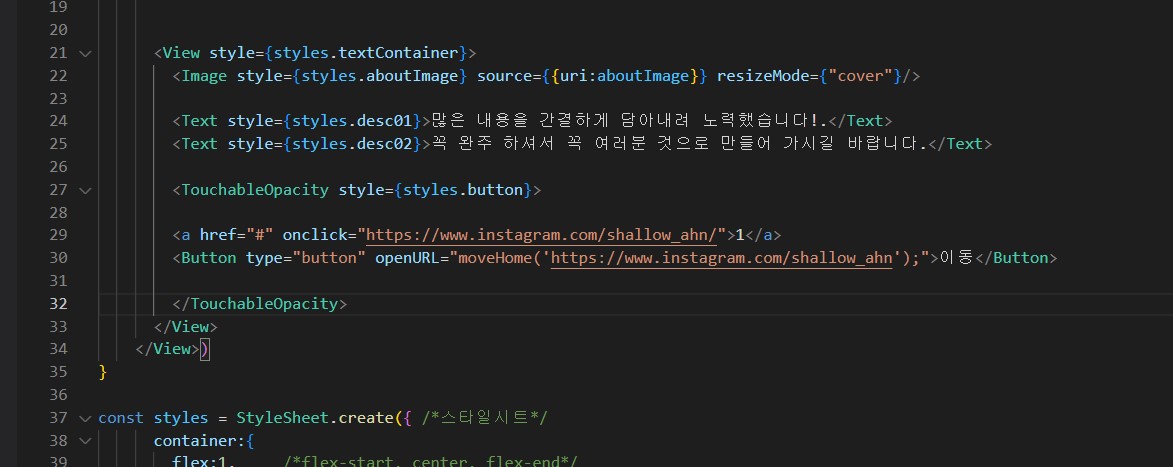
Task: Click the closing parenthesis on line 34
Action: (x=205, y=350)
